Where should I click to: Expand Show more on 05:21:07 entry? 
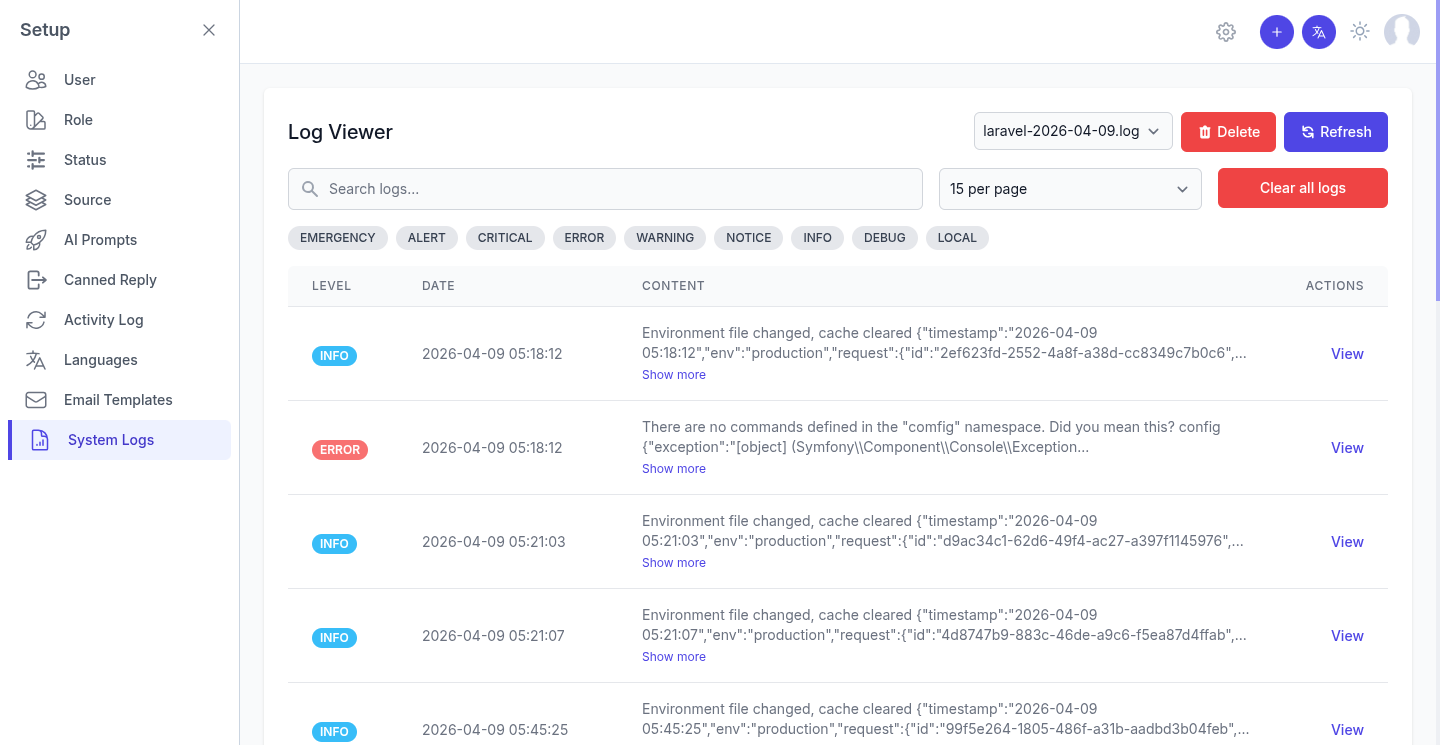pos(674,657)
